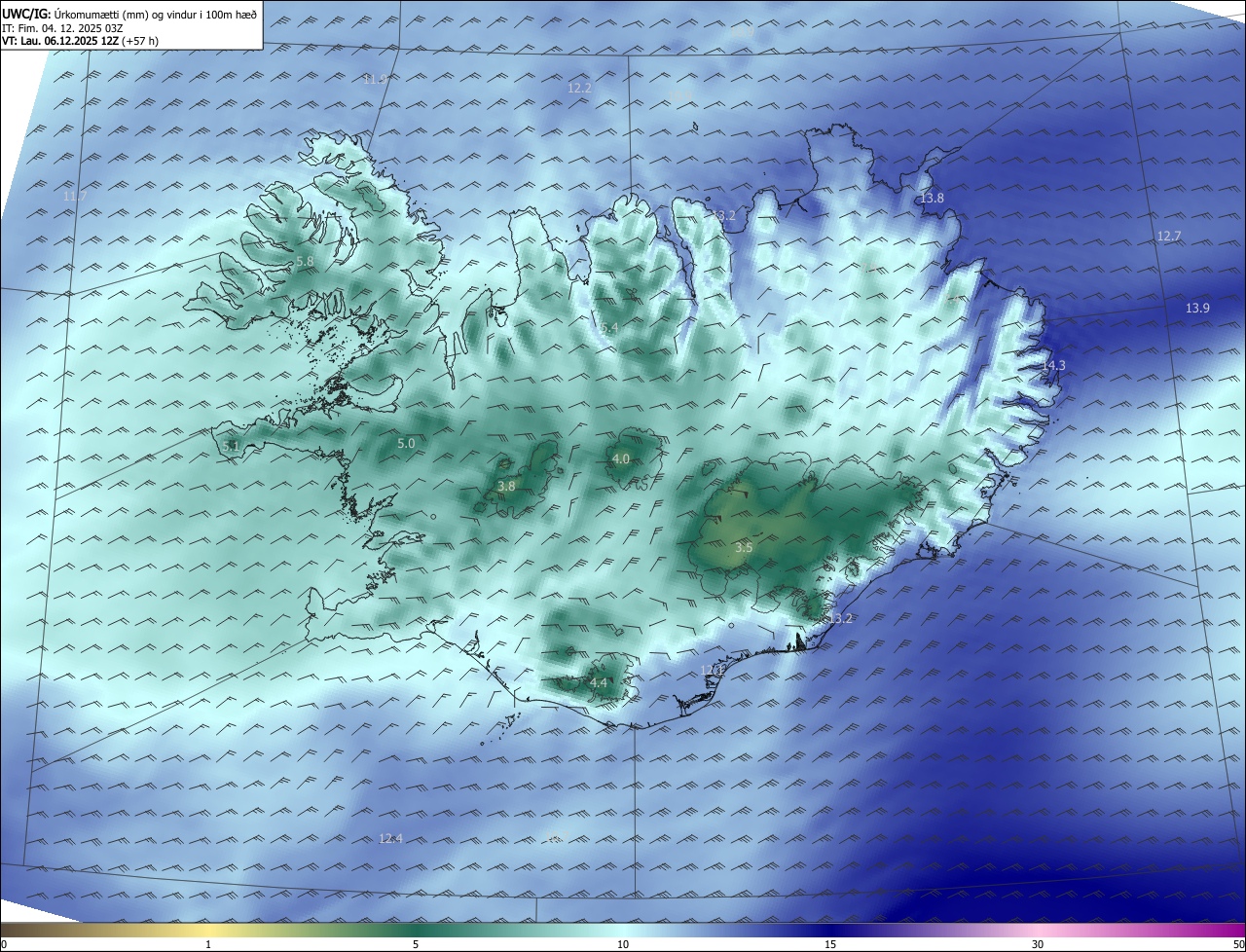1246x952 pixels.
Task: Click the 5.8 value in the Westfjords
Action: [305, 262]
